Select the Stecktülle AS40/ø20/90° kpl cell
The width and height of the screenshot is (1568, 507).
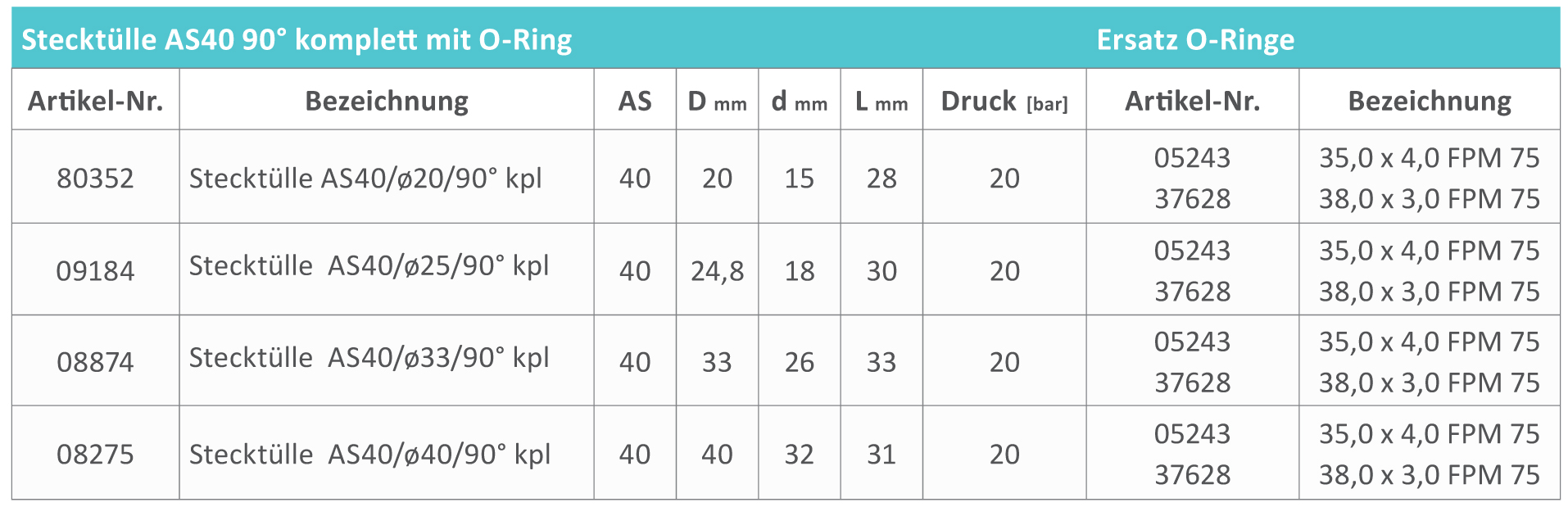(x=365, y=178)
